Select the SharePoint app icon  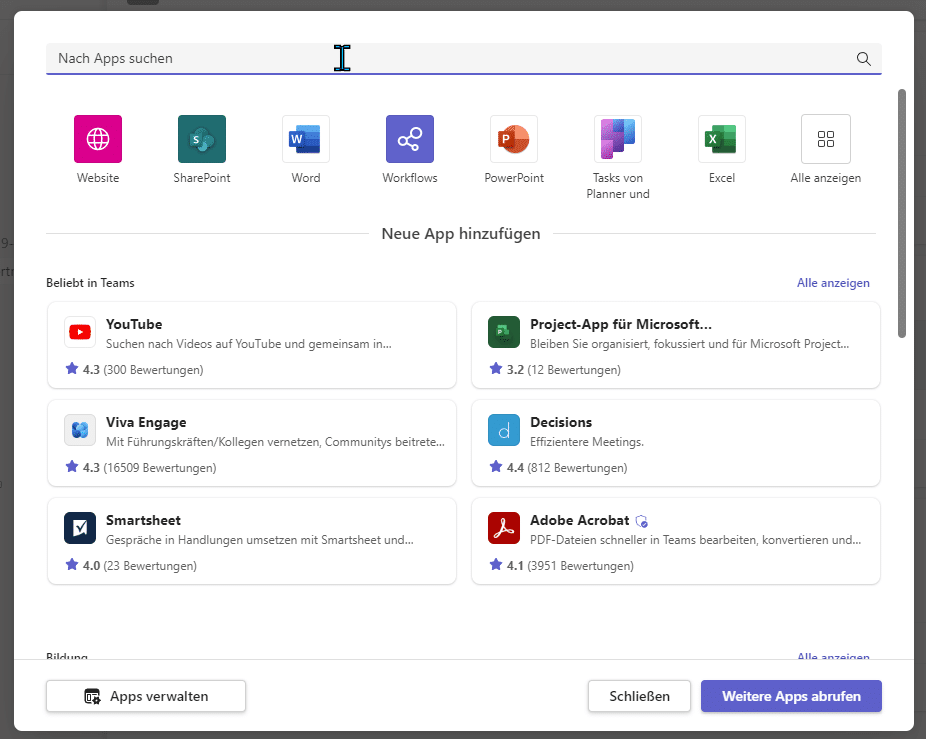[x=202, y=139]
